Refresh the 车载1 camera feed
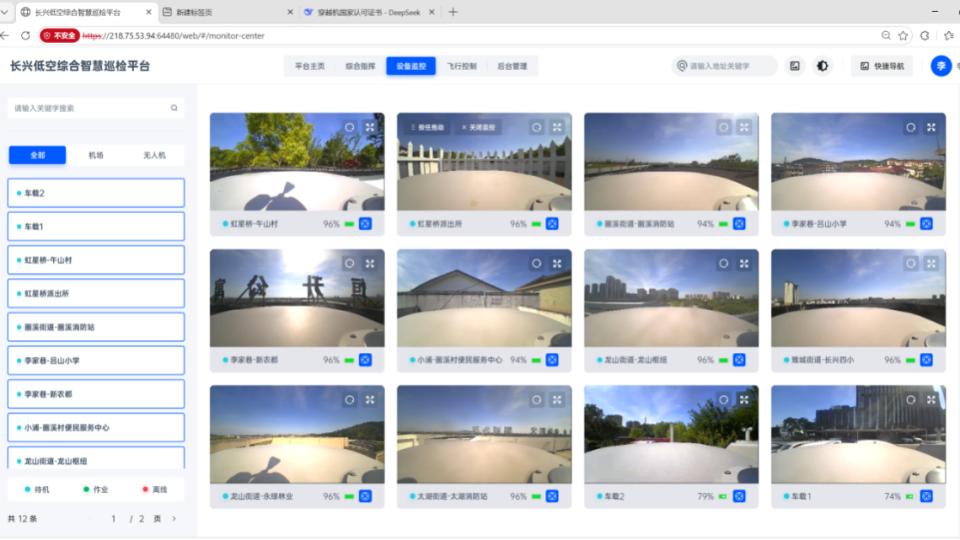 click(911, 400)
